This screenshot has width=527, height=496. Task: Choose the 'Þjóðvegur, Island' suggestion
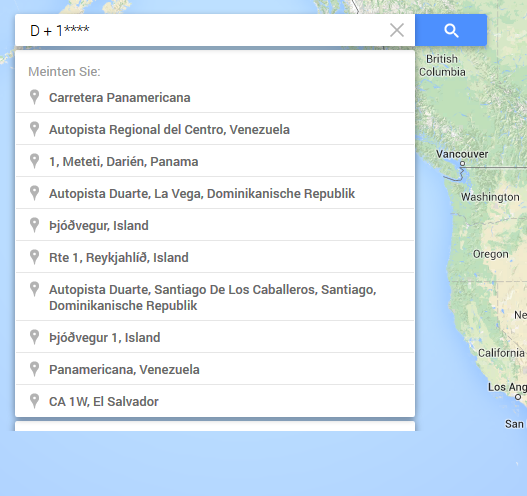(215, 225)
